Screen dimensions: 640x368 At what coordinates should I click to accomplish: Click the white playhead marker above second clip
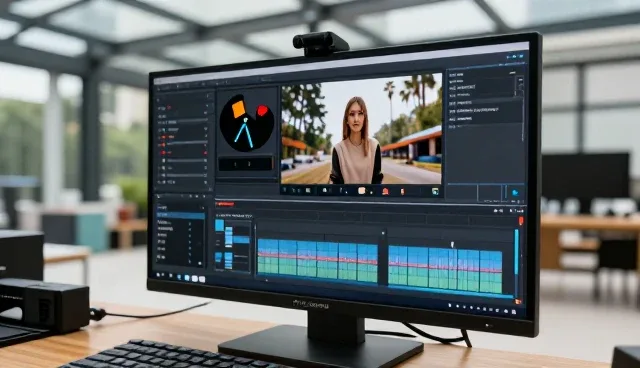452,245
